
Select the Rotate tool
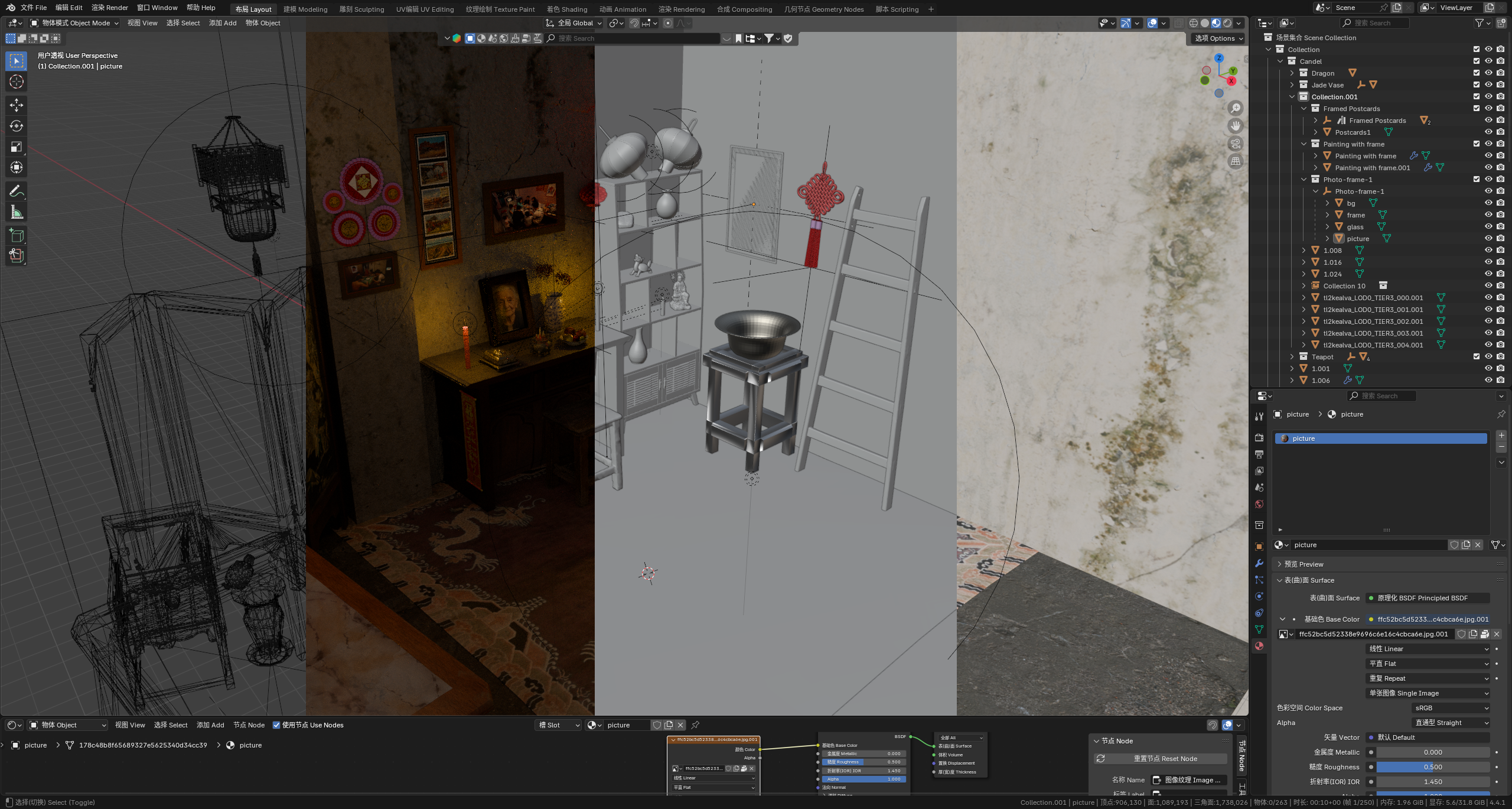pos(17,126)
